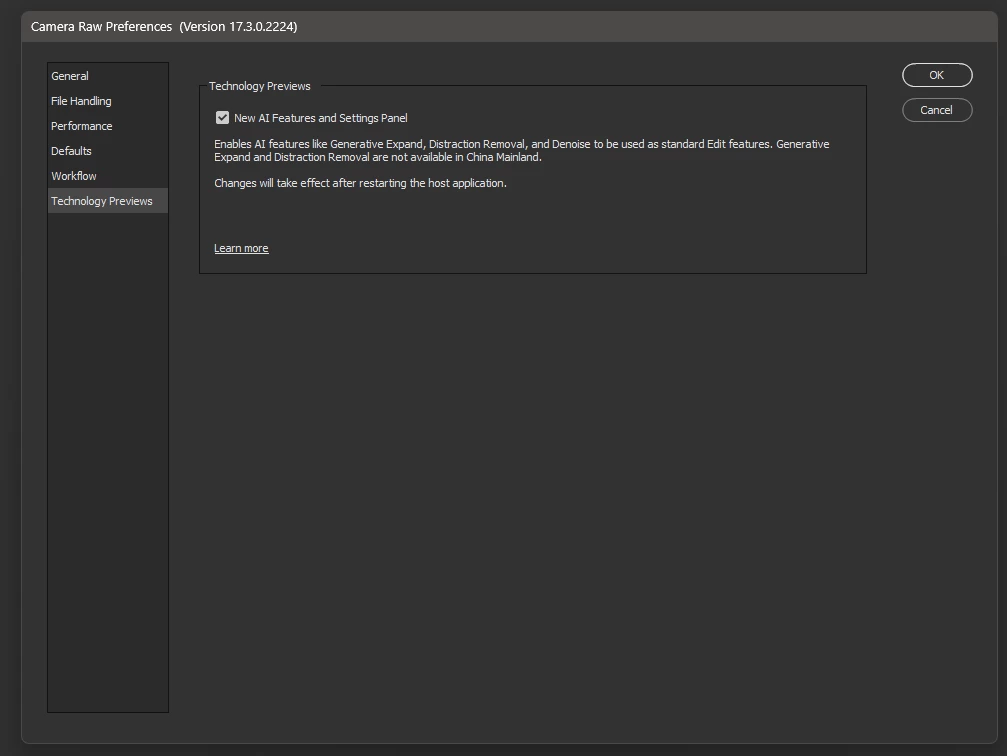This screenshot has width=1007, height=756.
Task: Cancel the Camera Raw Preferences dialog
Action: coord(937,110)
